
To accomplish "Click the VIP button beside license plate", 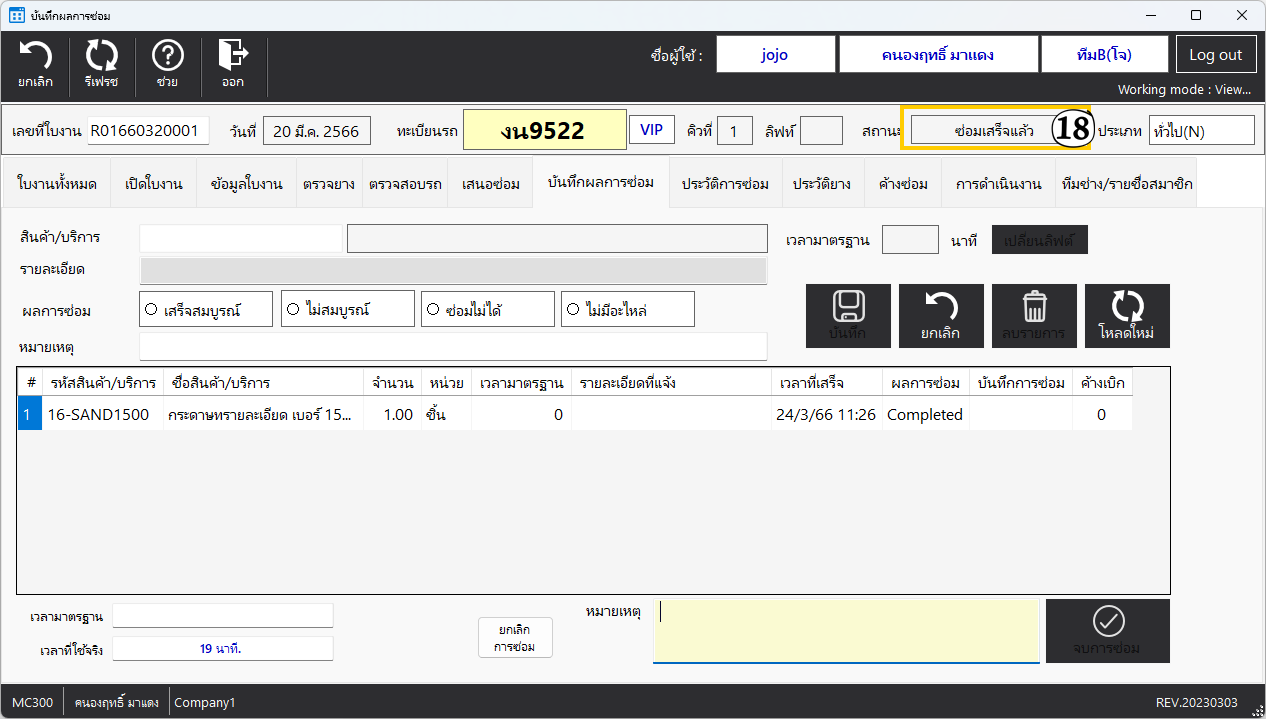I will point(651,130).
